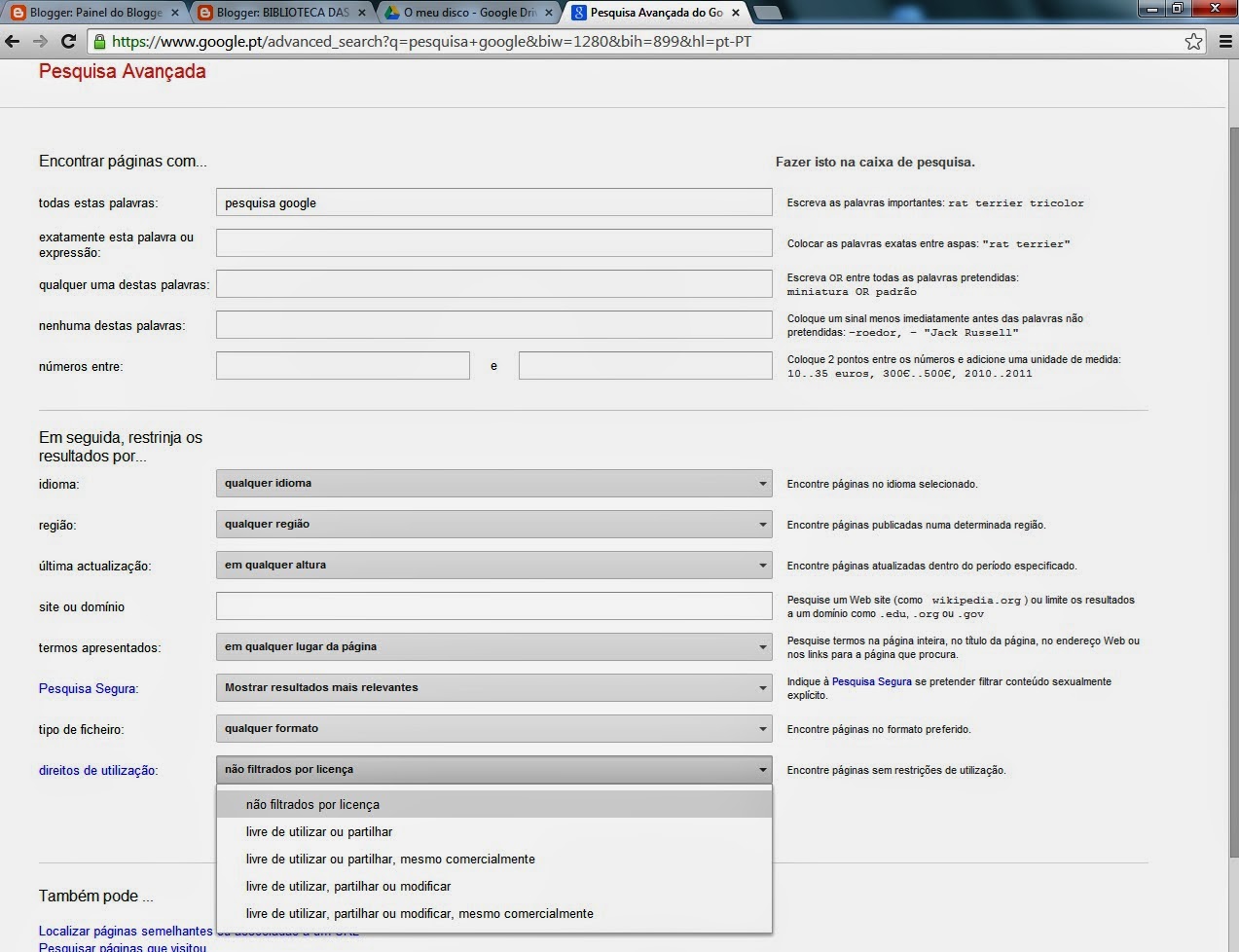This screenshot has height=952, width=1239.
Task: Click the URL in the address bar
Action: [431, 42]
